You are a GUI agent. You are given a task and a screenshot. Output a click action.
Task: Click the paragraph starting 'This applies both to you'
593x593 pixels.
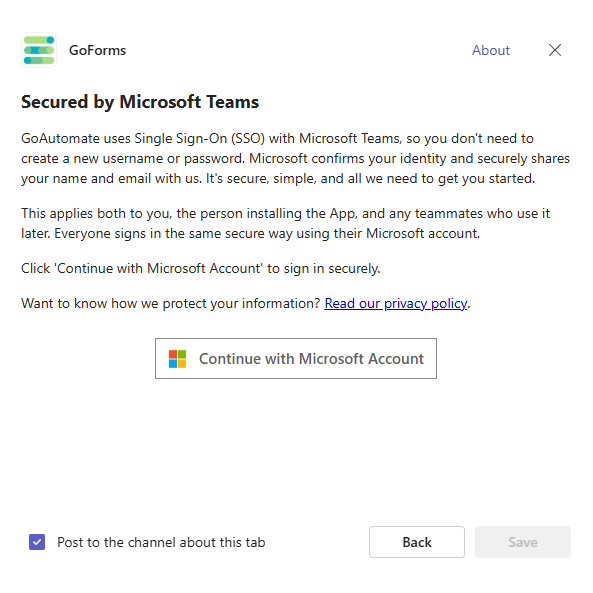286,224
